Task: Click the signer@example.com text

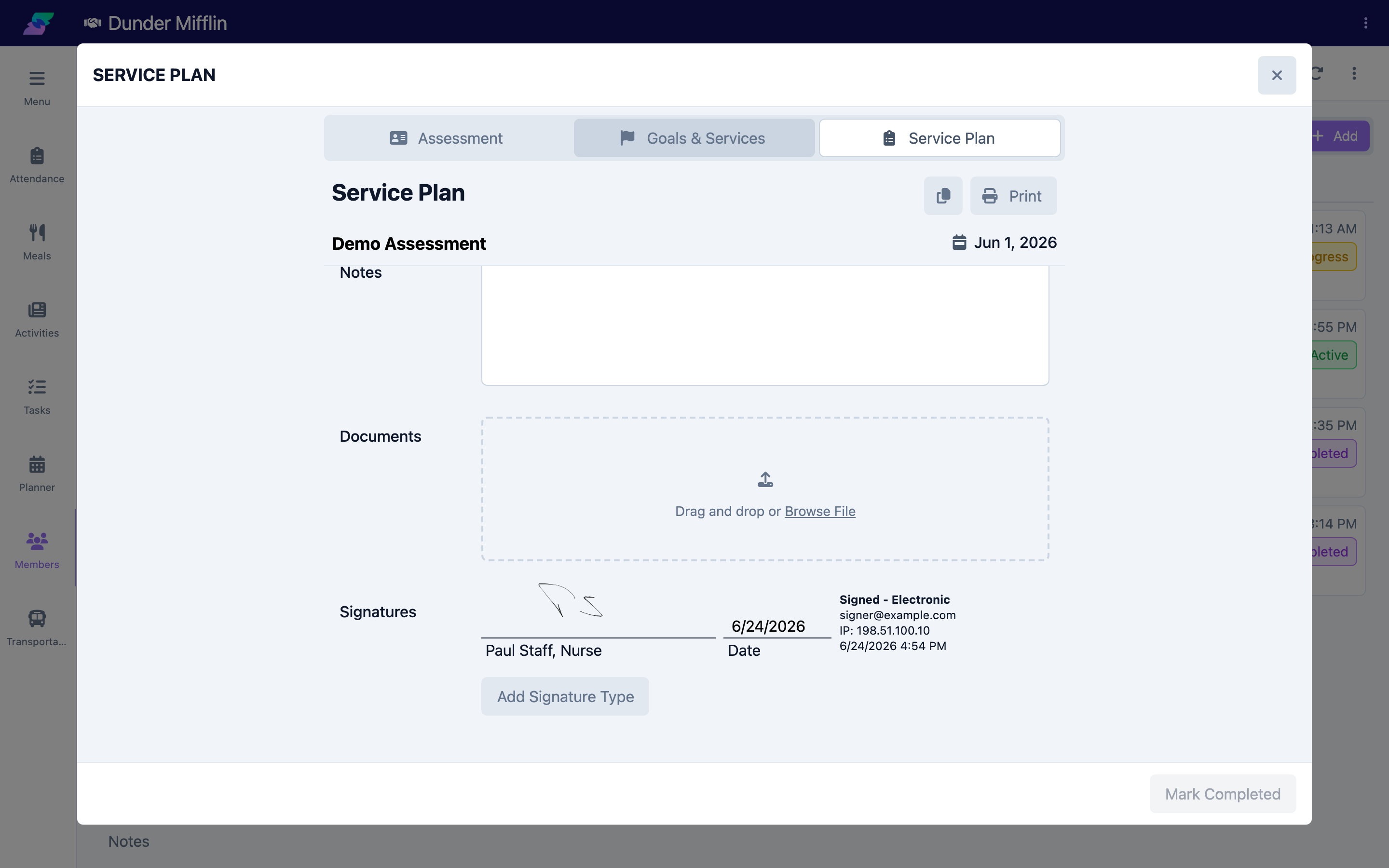Action: pos(897,615)
